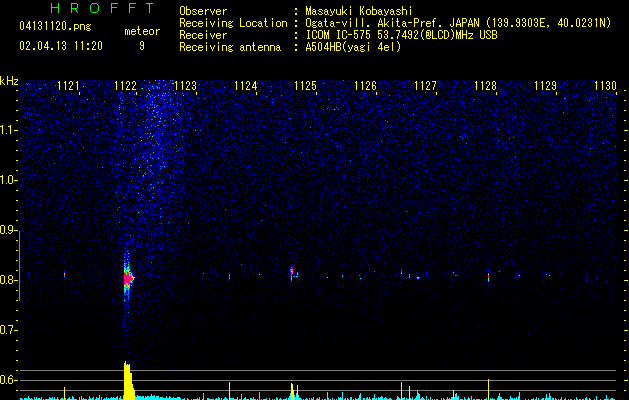Click the kHz axis unit label

9,81
